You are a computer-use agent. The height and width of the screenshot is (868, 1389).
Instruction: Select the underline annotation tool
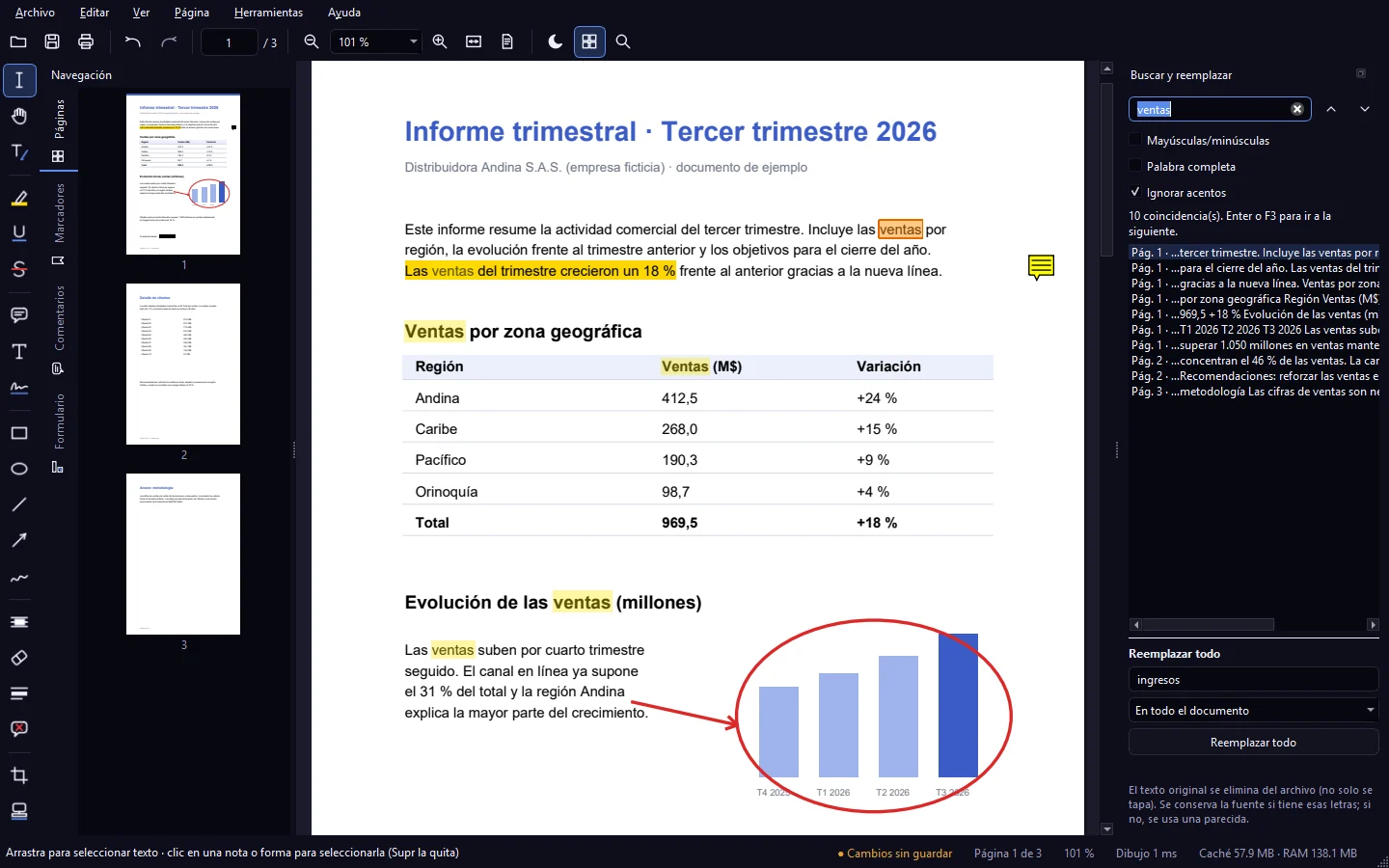pos(19,233)
